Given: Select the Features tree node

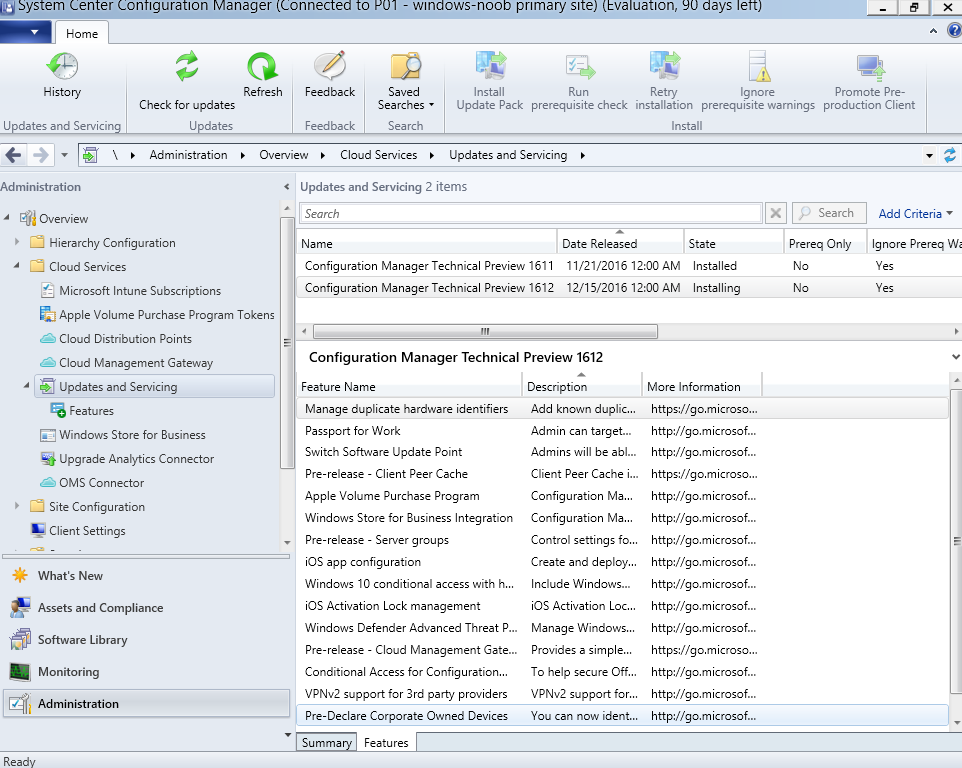Looking at the screenshot, I should (91, 410).
